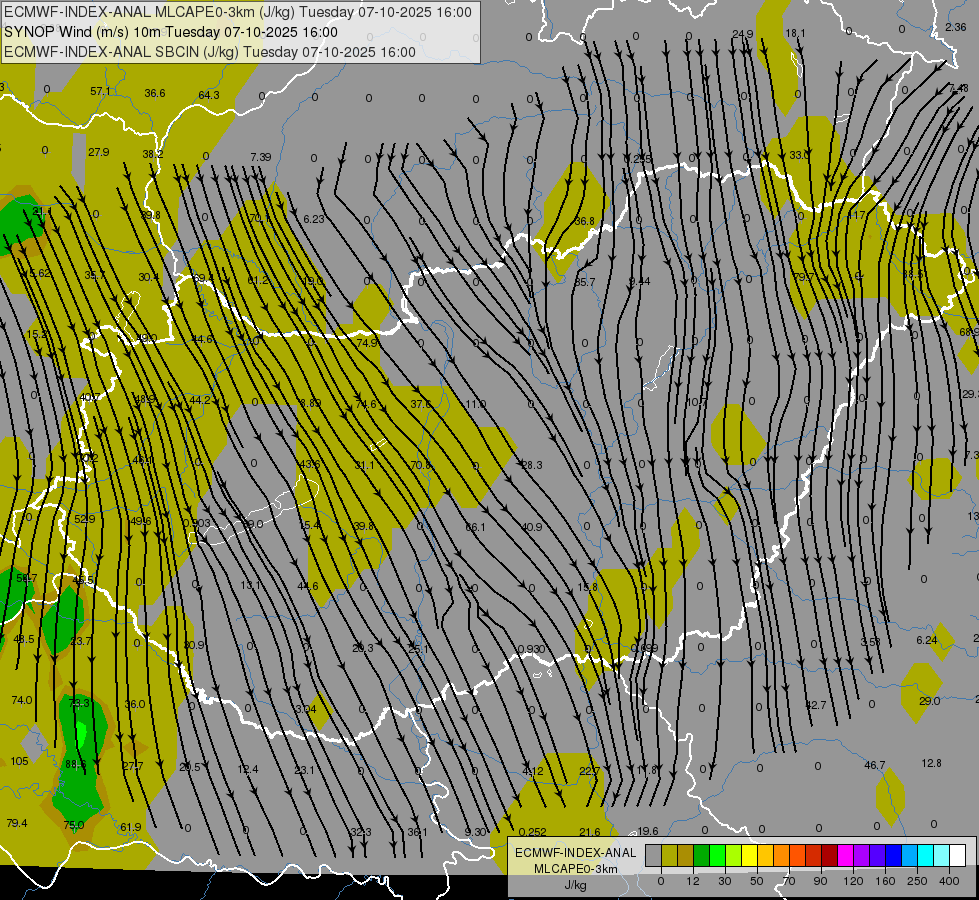Image resolution: width=979 pixels, height=900 pixels.
Task: Click the 0.903 value on the map
Action: coord(197,523)
